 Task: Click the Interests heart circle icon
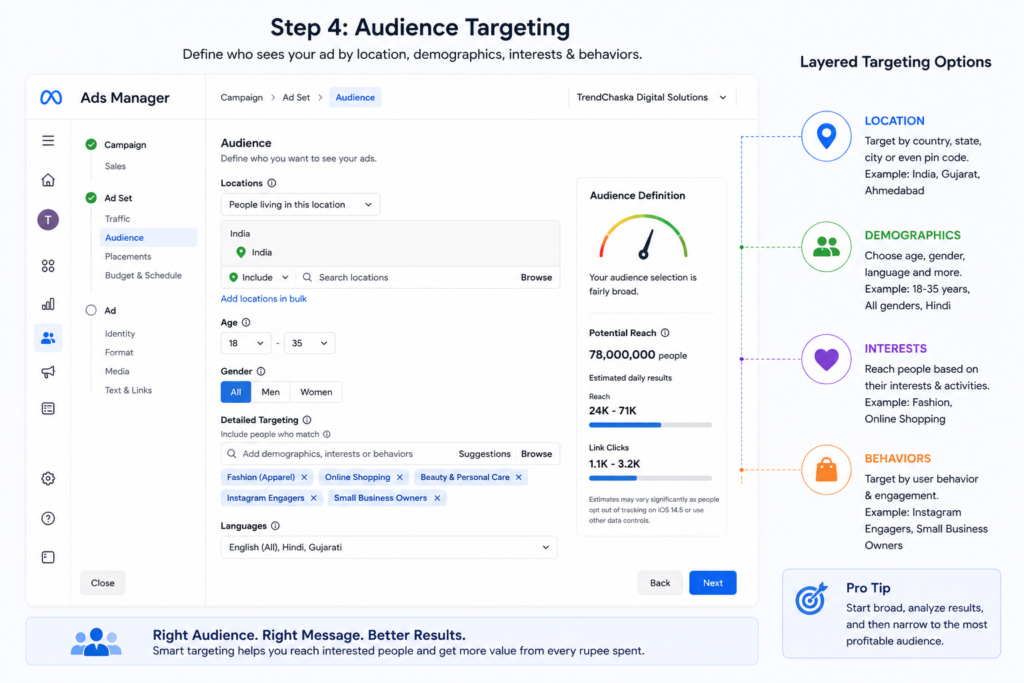tap(827, 359)
